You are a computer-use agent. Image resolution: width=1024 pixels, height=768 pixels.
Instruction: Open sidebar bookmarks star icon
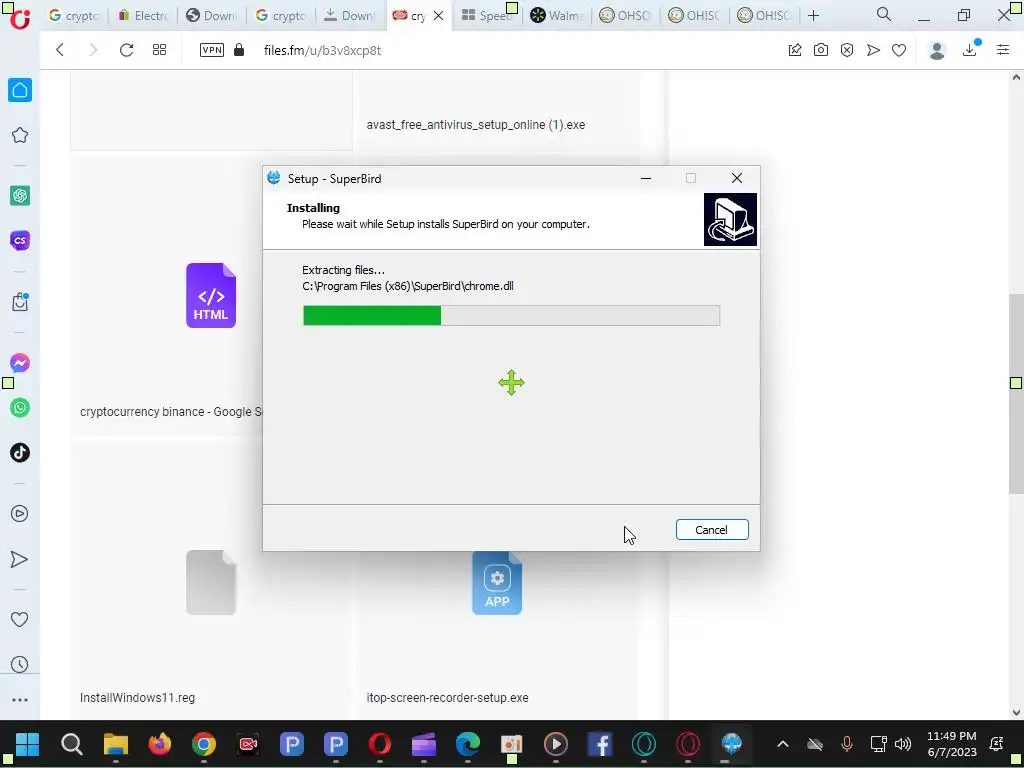20,135
